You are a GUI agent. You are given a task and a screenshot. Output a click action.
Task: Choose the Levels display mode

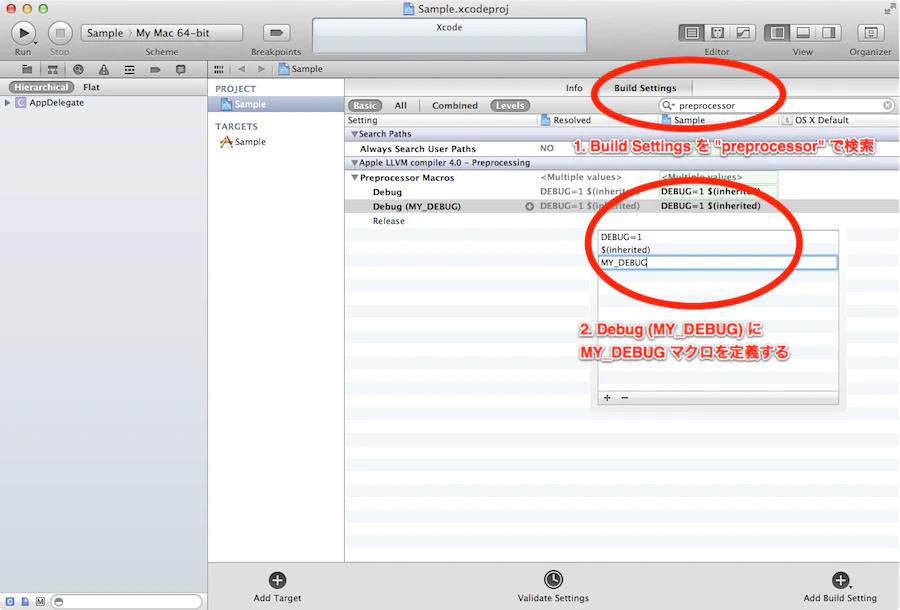pyautogui.click(x=510, y=106)
